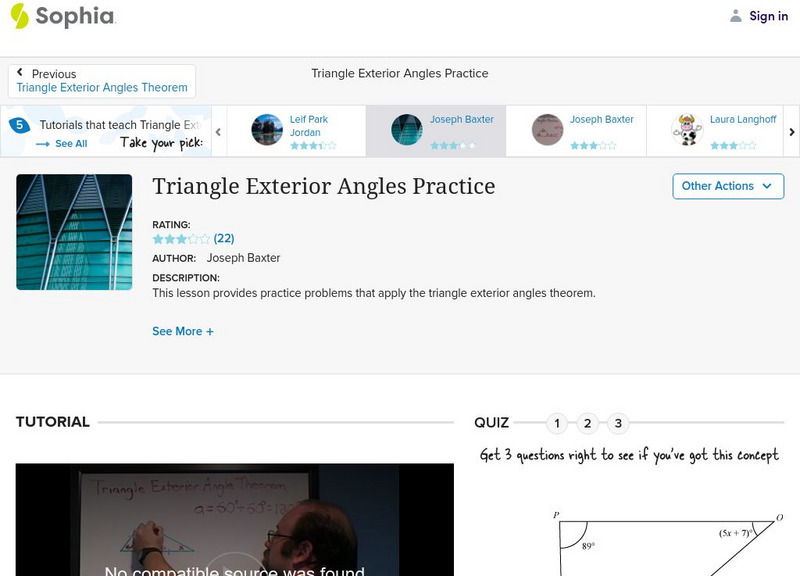Image resolution: width=800 pixels, height=576 pixels.
Task: Click the Sign in link
Action: coord(768,16)
